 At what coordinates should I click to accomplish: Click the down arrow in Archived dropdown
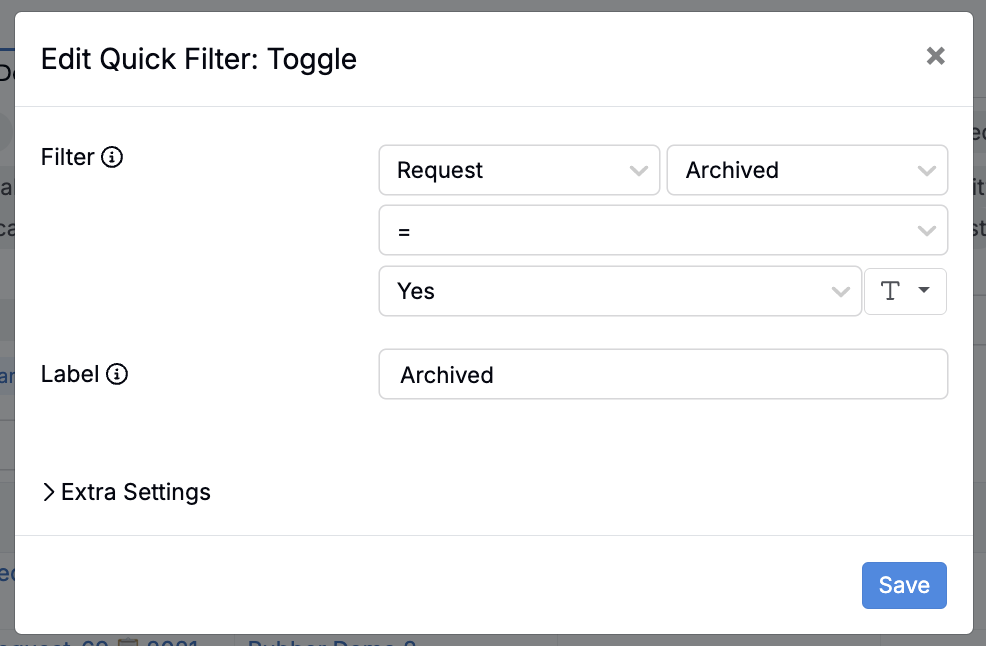(x=926, y=171)
